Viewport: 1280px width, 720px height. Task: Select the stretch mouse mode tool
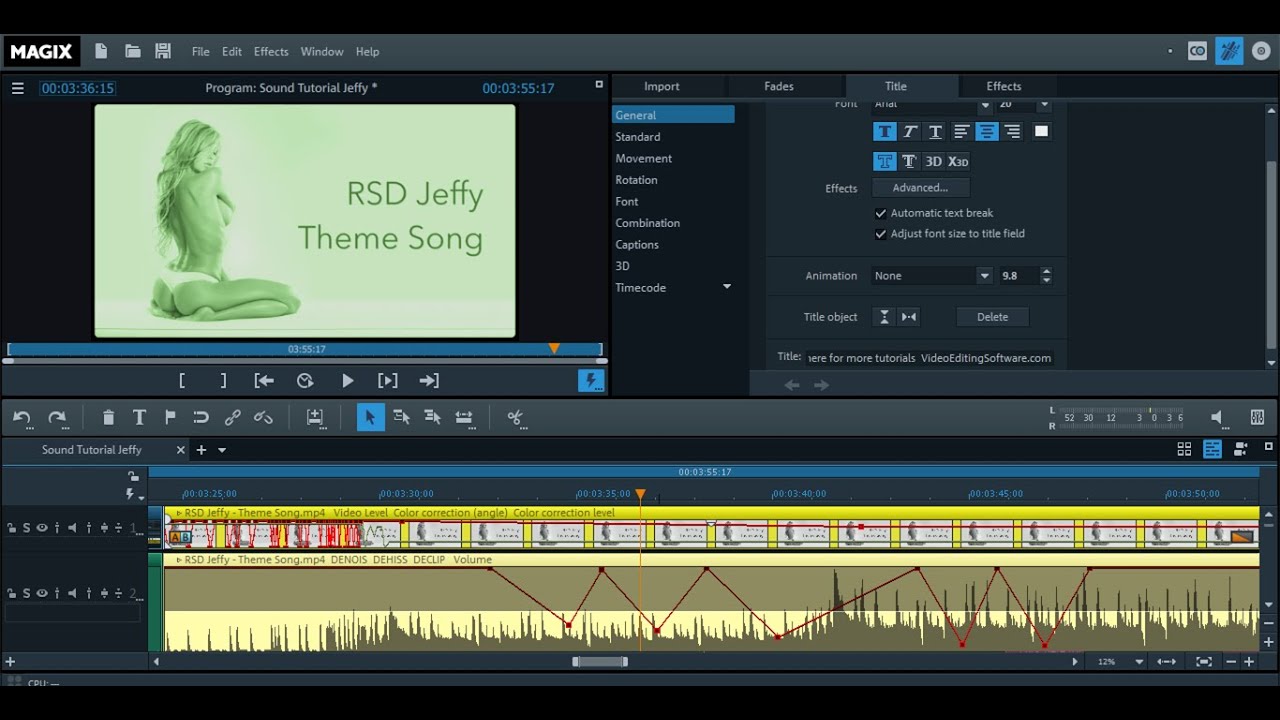pyautogui.click(x=464, y=418)
